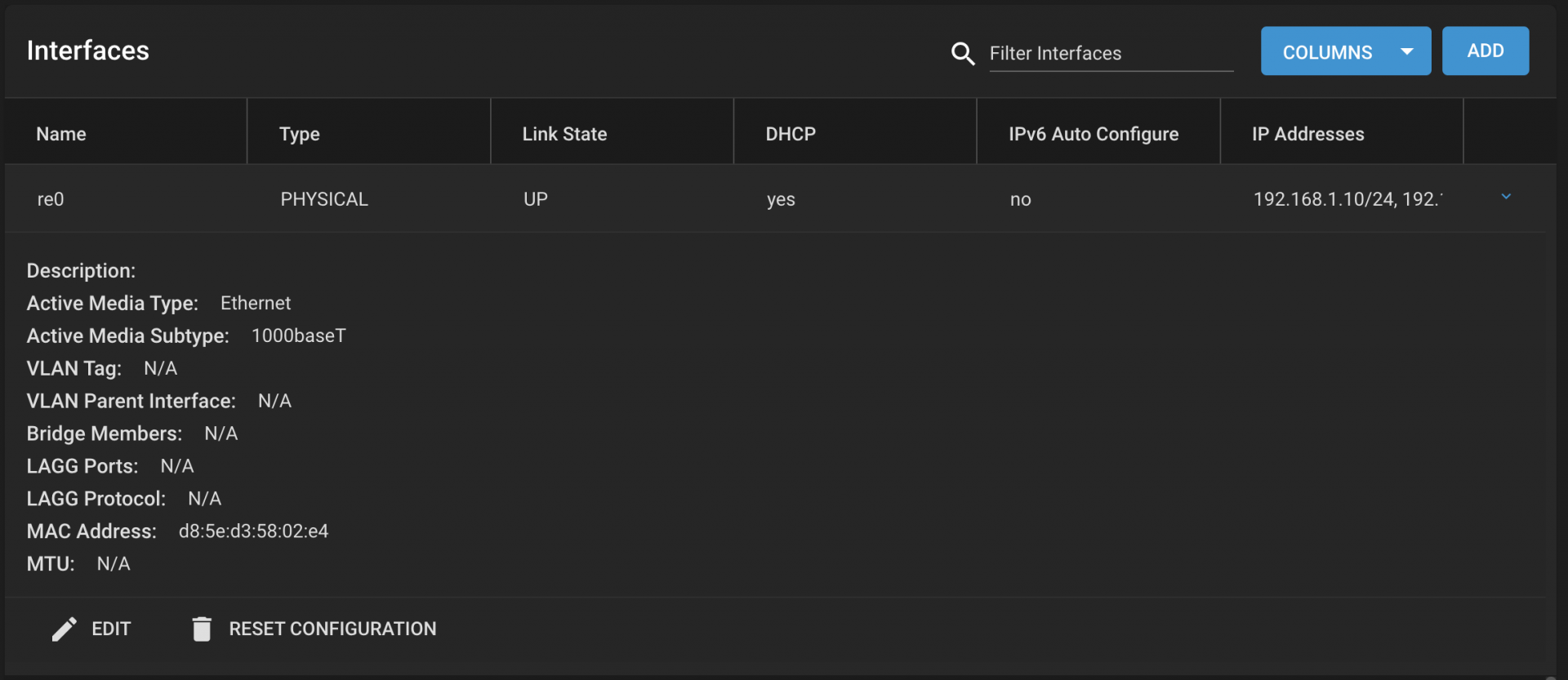The image size is (1568, 680).
Task: Focus the Filter Interfaces search field
Action: (1111, 54)
